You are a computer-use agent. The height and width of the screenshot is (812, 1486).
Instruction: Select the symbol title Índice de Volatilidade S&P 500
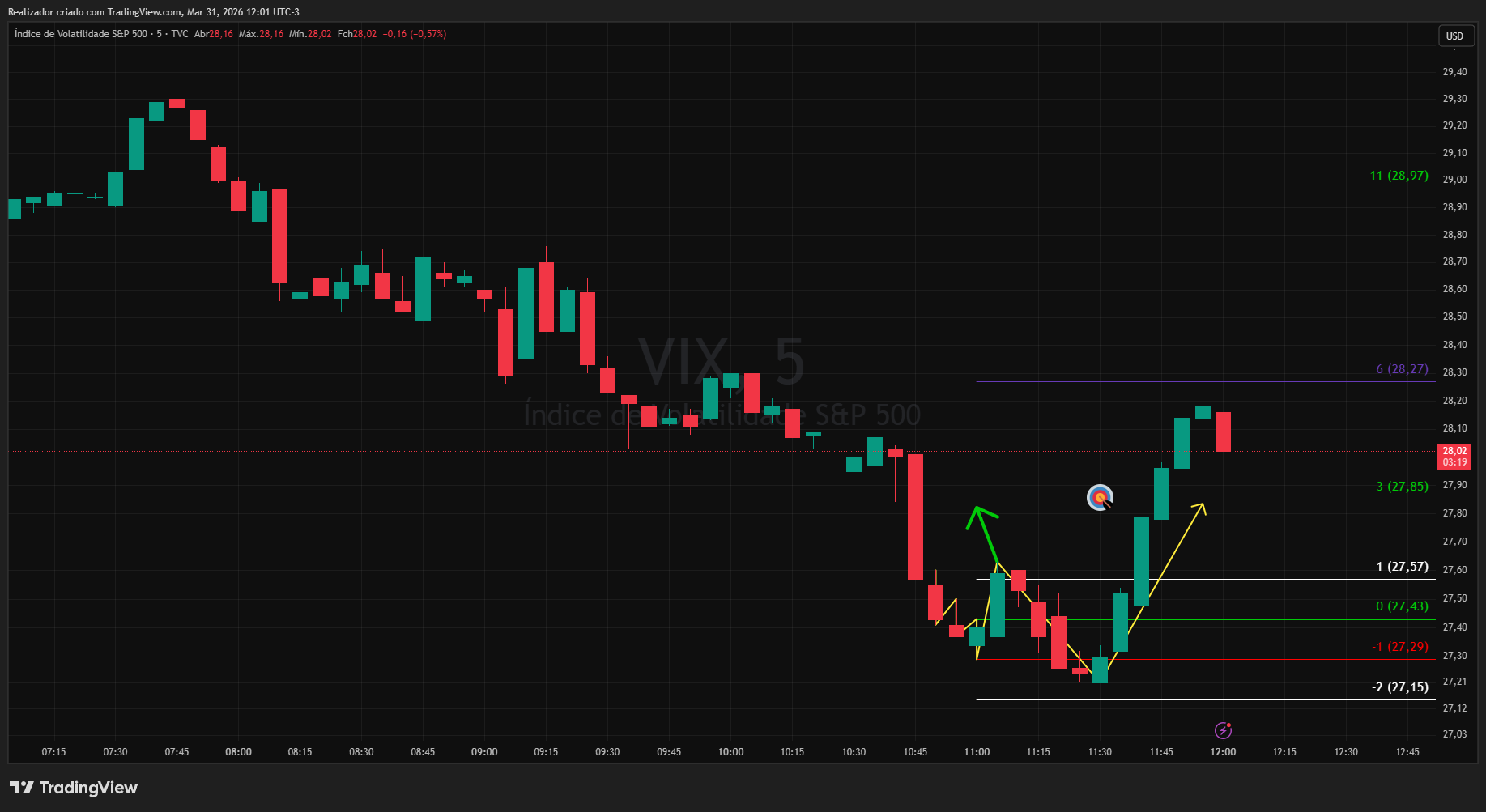pos(81,34)
